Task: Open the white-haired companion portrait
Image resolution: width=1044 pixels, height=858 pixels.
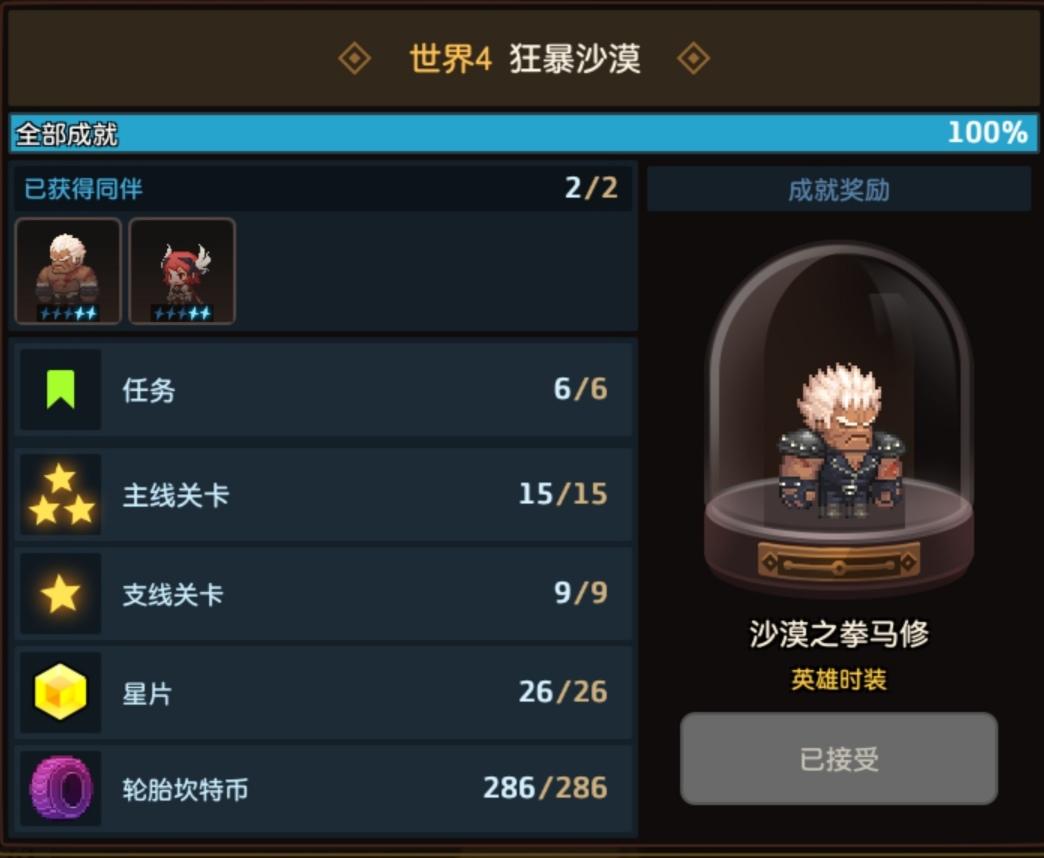Action: [x=68, y=272]
